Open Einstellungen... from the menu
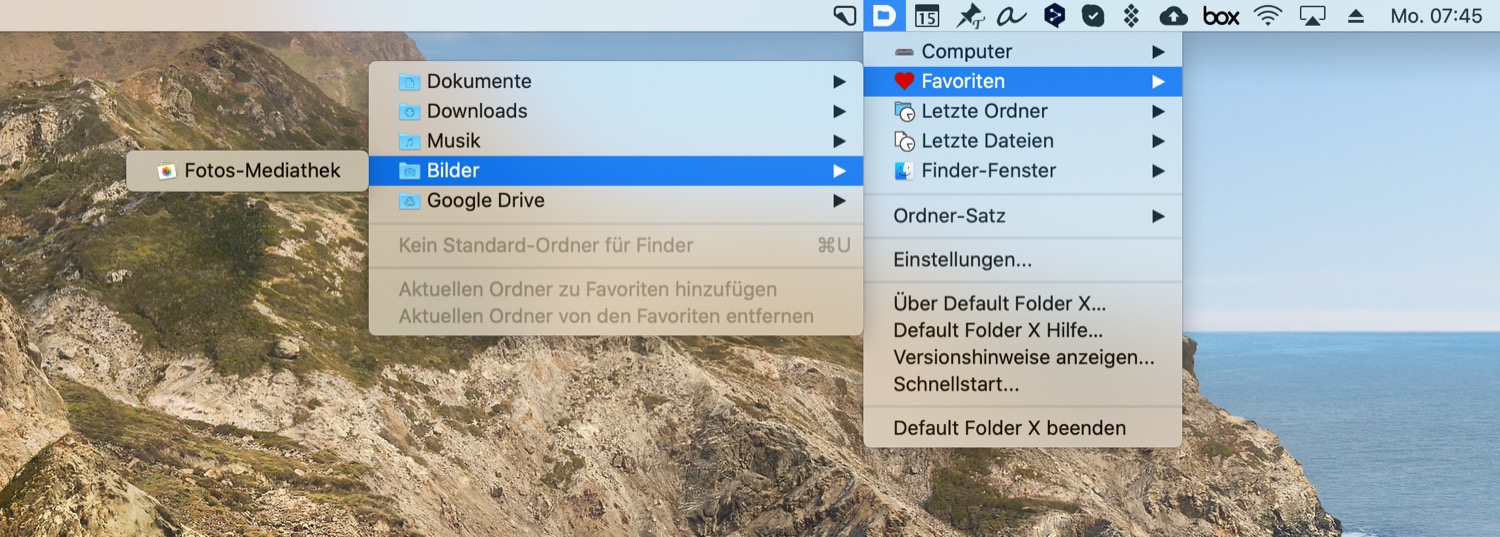The height and width of the screenshot is (537, 1500). point(962,260)
